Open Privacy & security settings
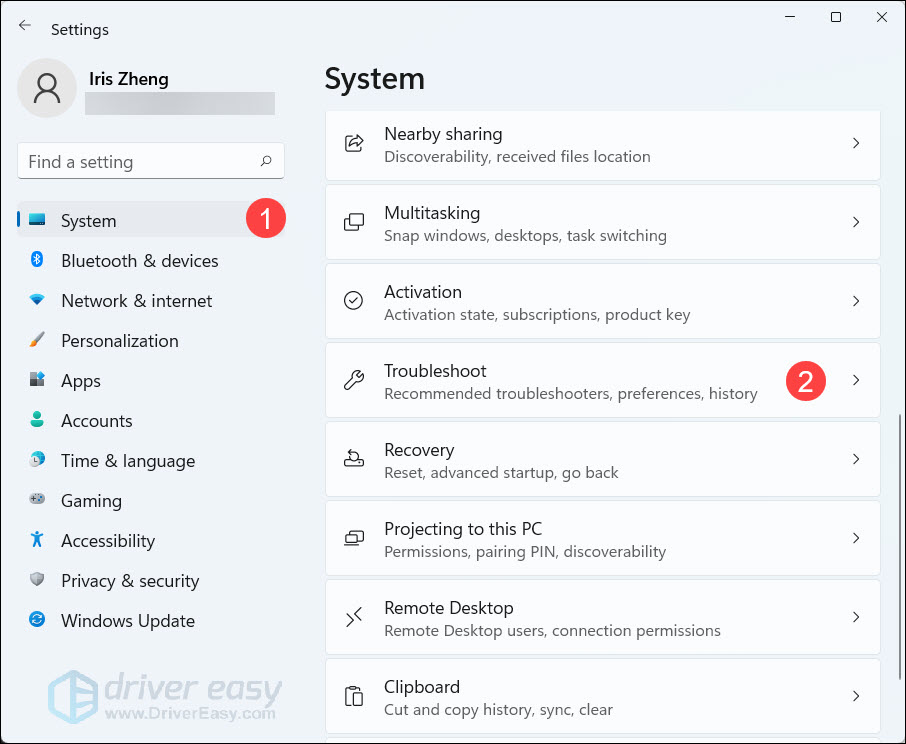Image resolution: width=906 pixels, height=744 pixels. coord(129,581)
